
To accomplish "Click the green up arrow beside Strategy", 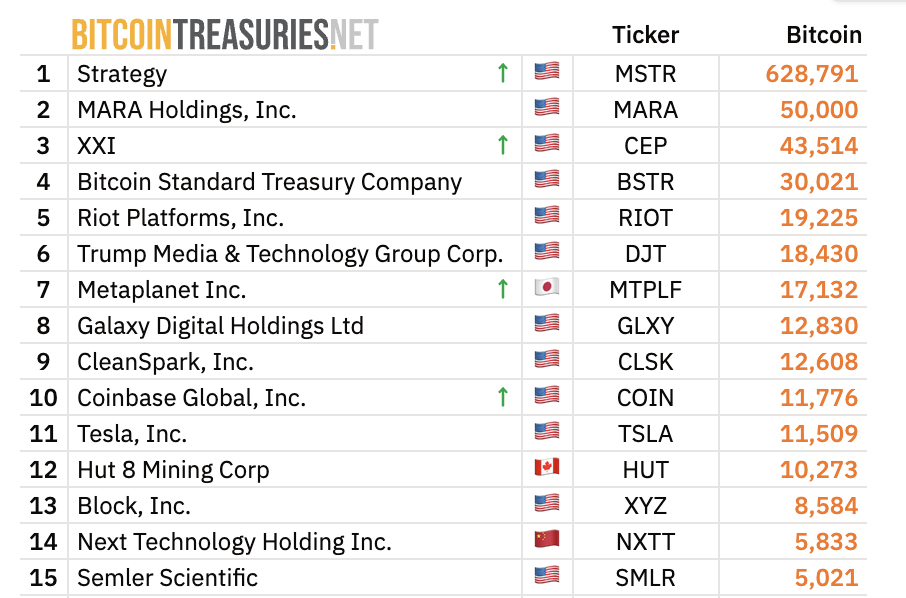I will (x=503, y=73).
